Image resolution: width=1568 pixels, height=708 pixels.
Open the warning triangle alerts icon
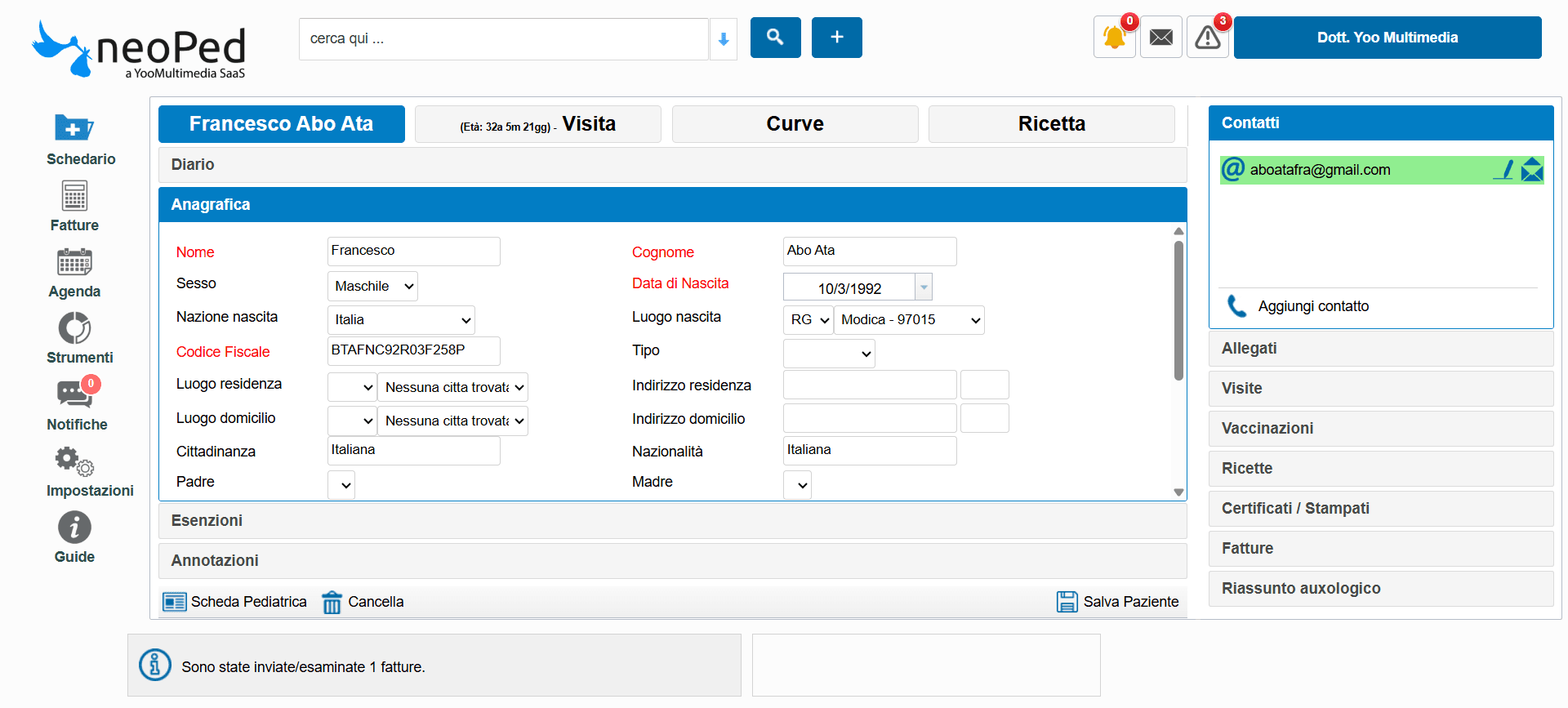point(1208,38)
